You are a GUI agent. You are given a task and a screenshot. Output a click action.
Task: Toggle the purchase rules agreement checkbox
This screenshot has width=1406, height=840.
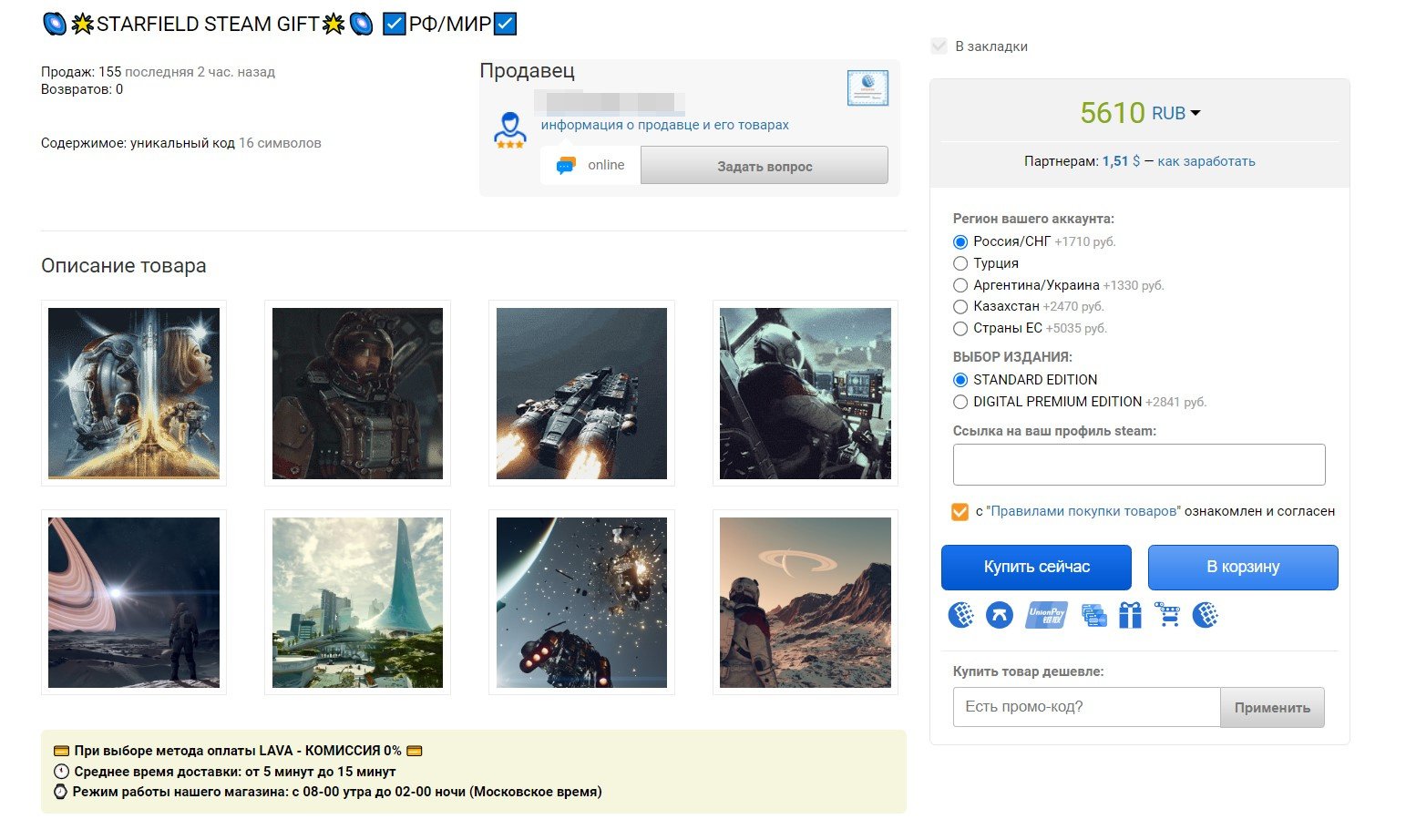(960, 512)
